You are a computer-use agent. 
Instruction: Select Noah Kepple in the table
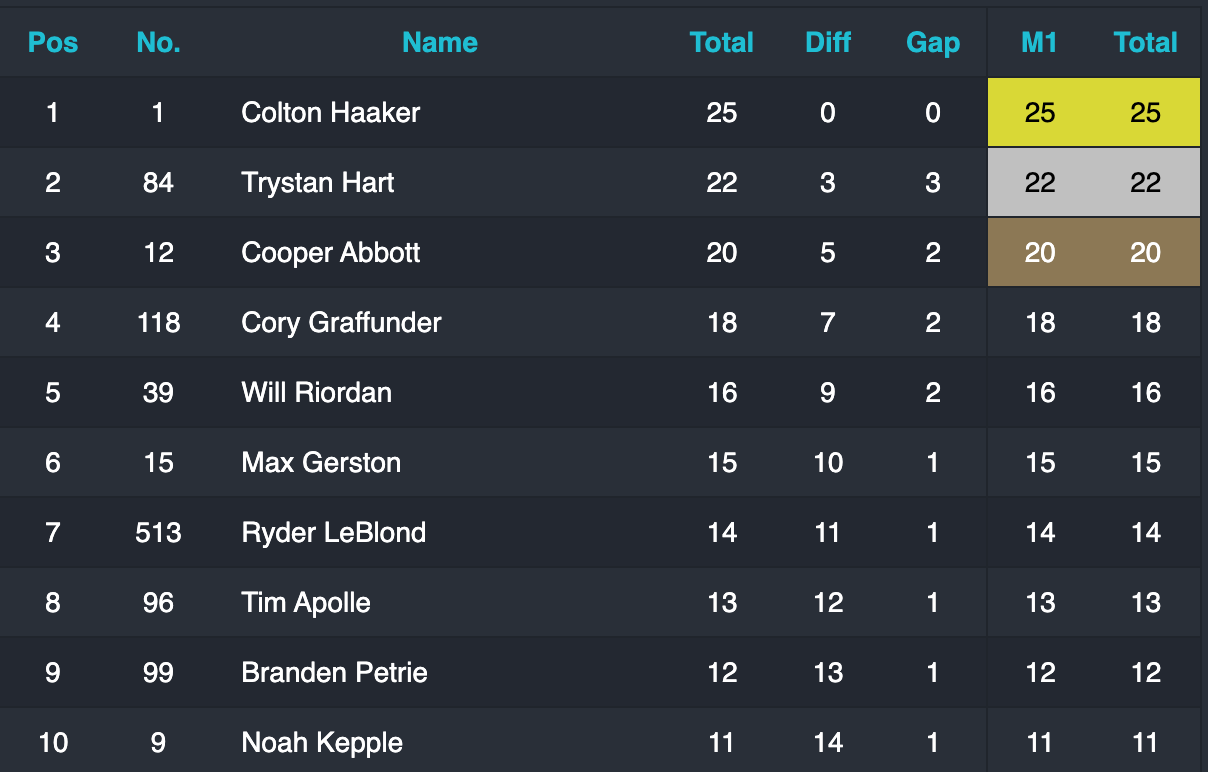click(x=322, y=742)
